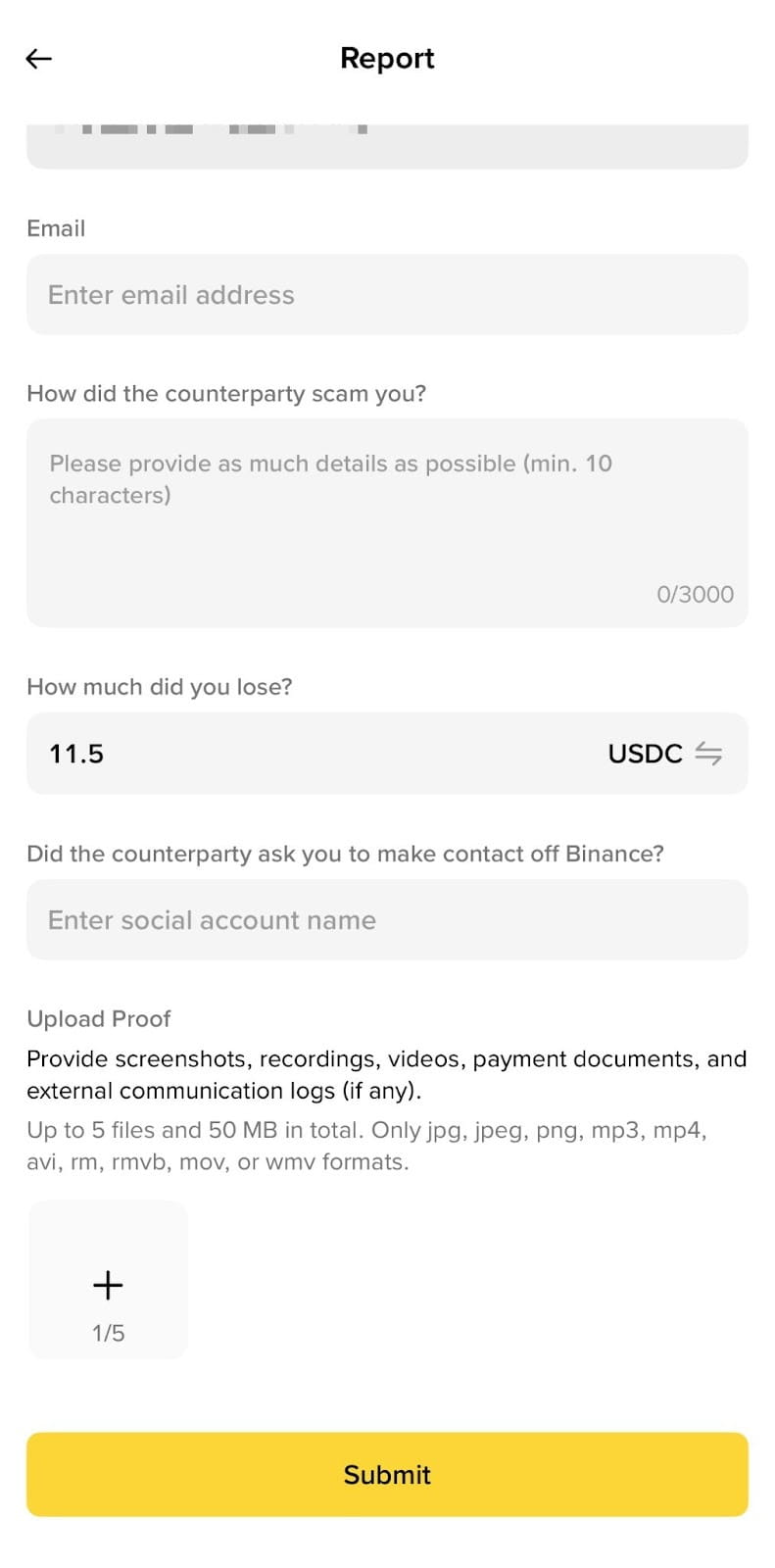The width and height of the screenshot is (775, 1568).
Task: Click the 0/3000 character counter
Action: pyautogui.click(x=695, y=594)
